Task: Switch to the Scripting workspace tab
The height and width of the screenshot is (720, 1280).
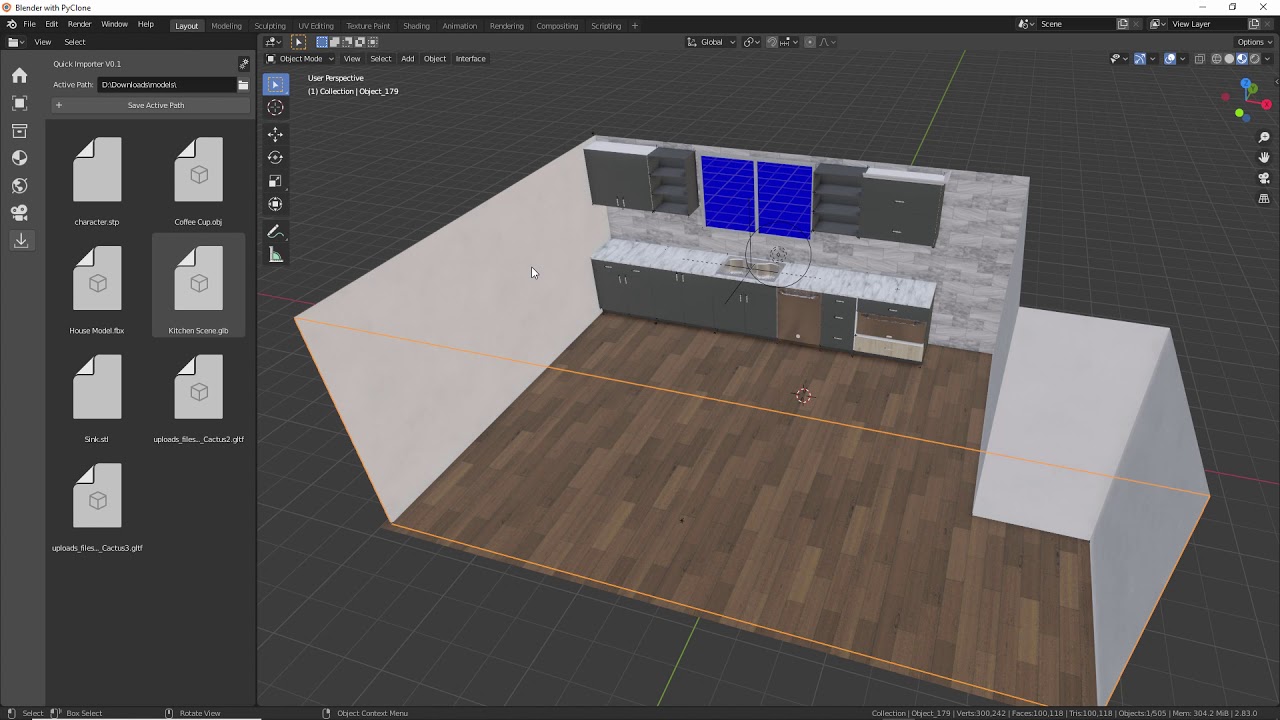Action: tap(605, 25)
